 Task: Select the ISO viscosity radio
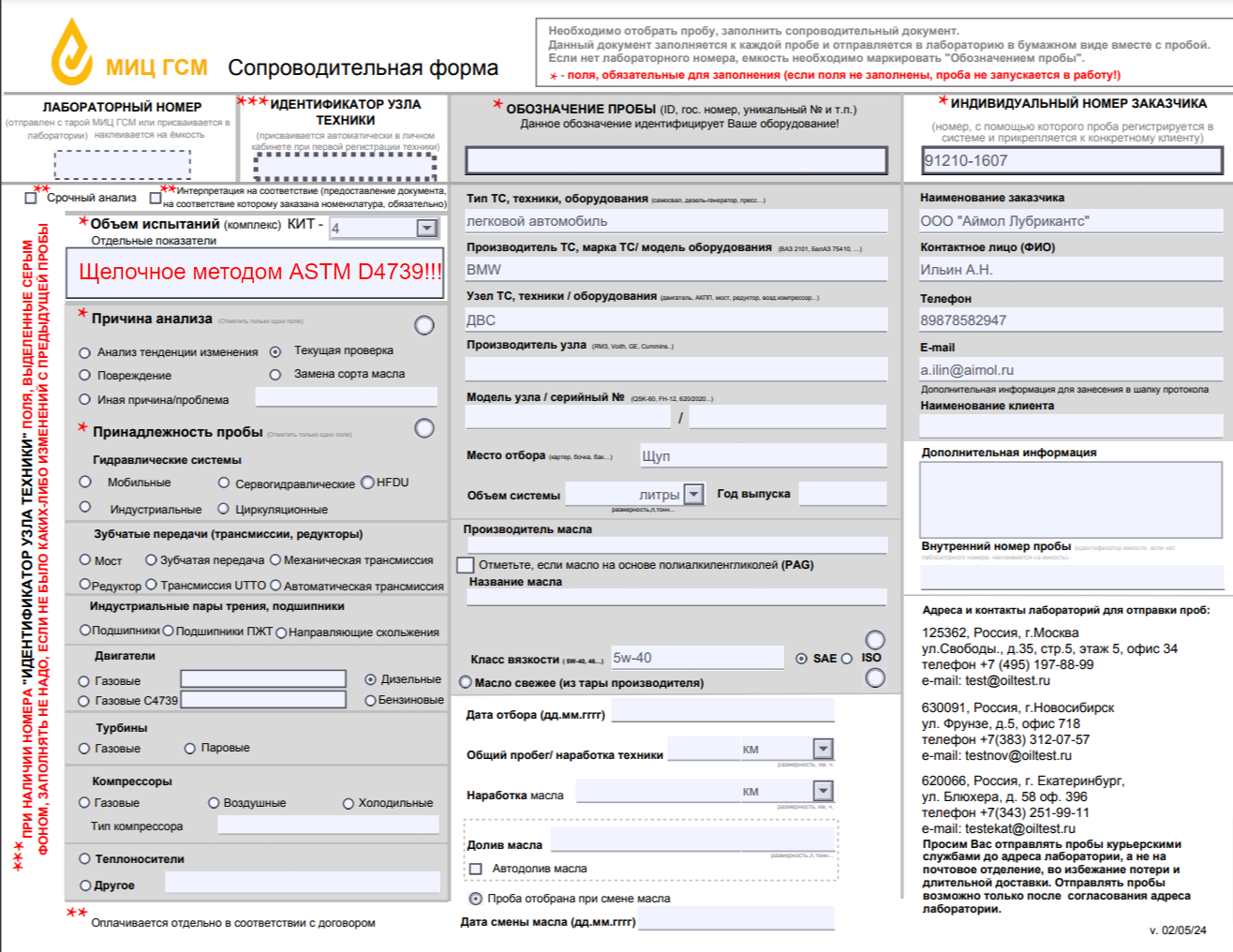[847, 659]
